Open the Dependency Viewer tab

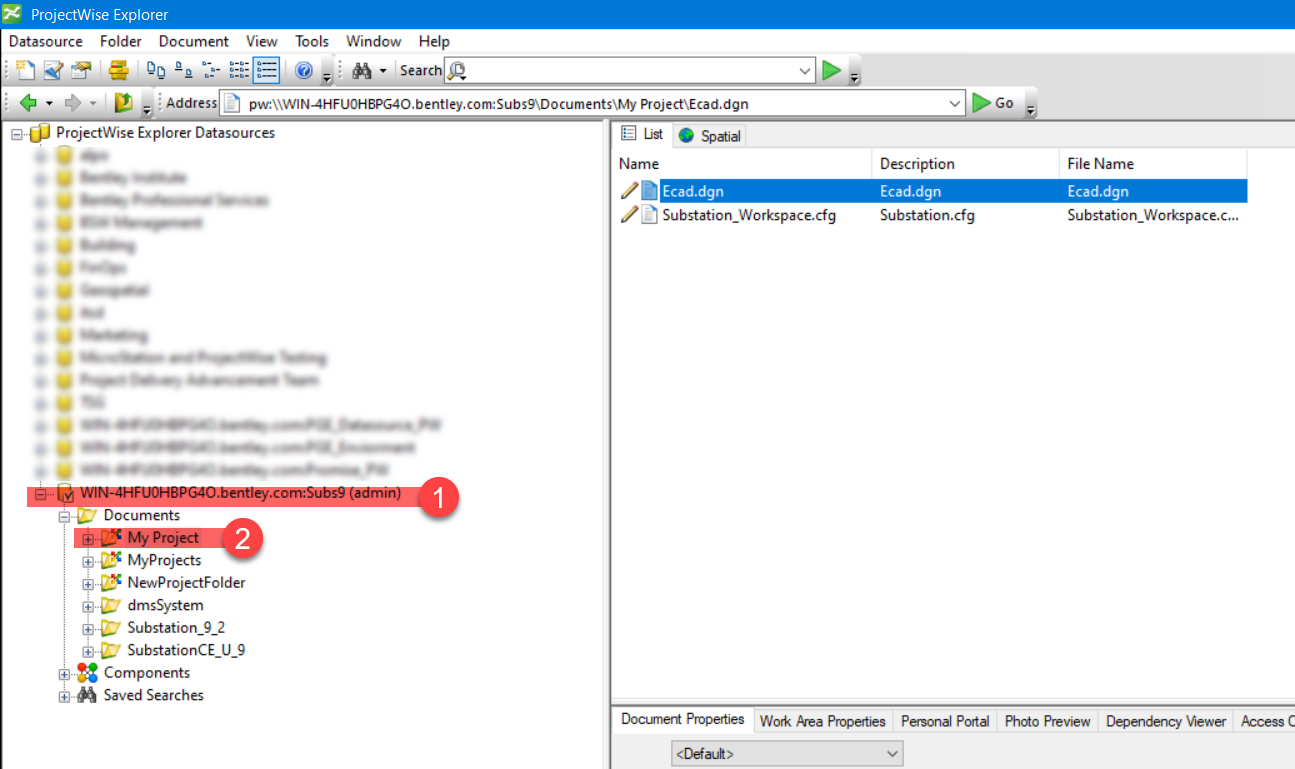coord(1166,721)
